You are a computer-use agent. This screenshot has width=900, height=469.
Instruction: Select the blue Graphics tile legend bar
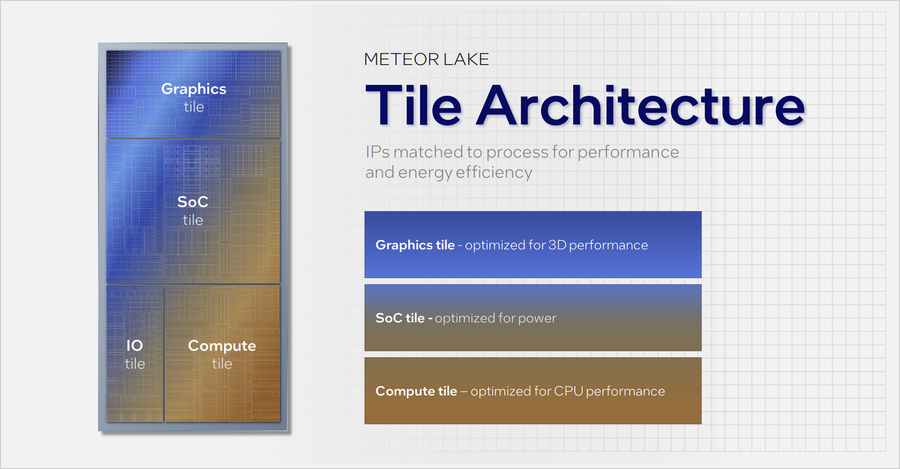[x=532, y=244]
